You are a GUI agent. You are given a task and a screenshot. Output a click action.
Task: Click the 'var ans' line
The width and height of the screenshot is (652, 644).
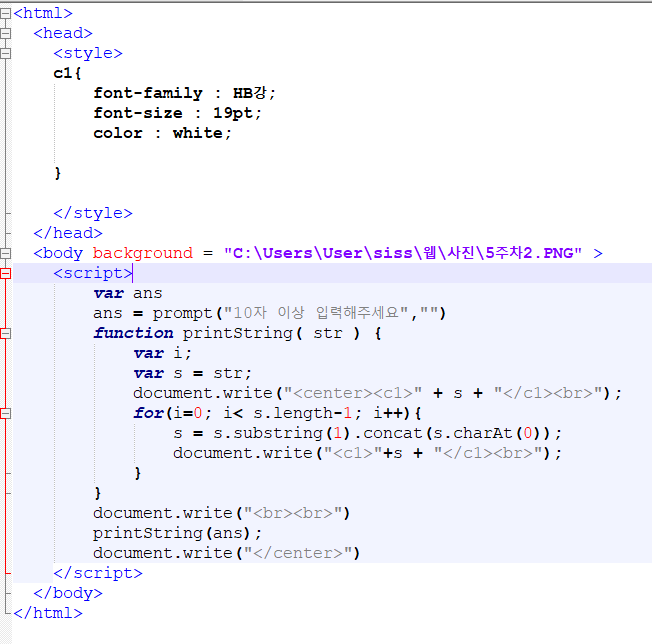click(128, 293)
